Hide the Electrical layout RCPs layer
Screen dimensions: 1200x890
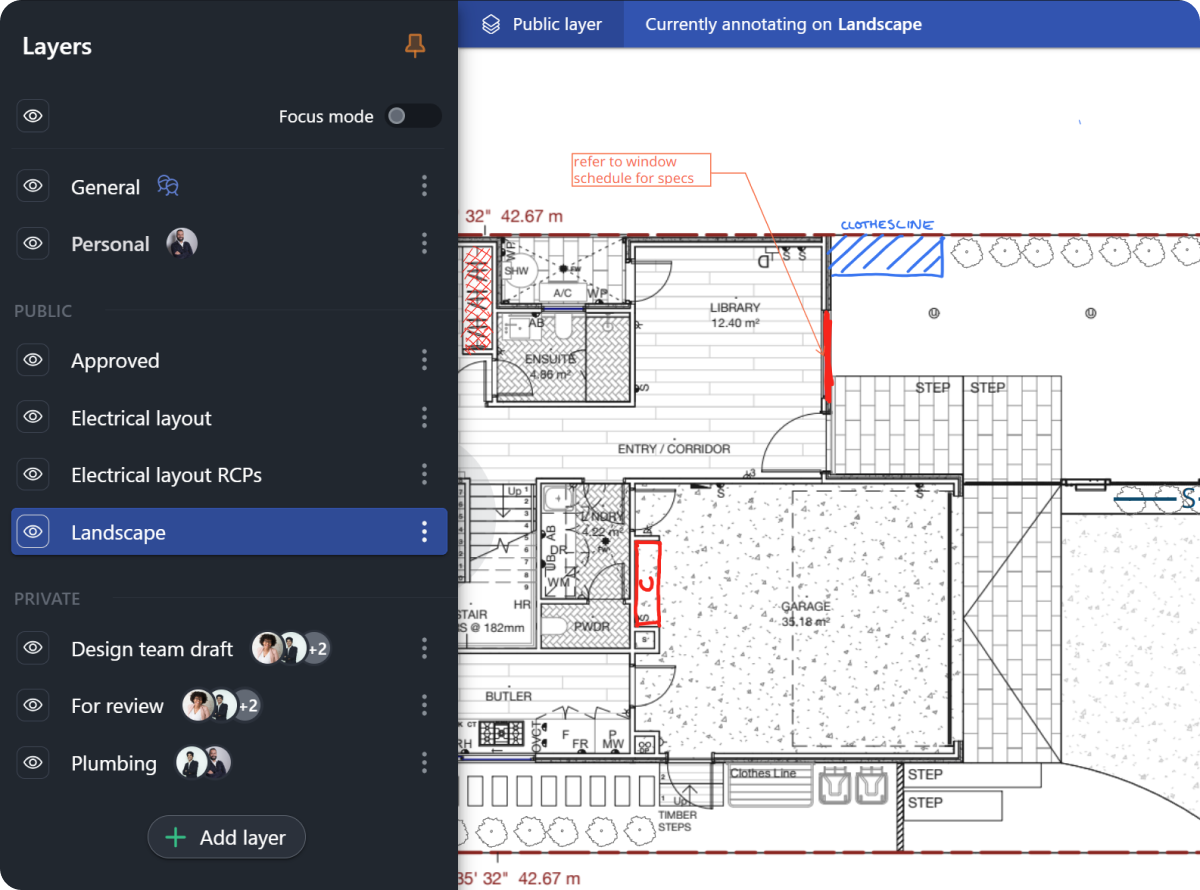click(x=32, y=474)
